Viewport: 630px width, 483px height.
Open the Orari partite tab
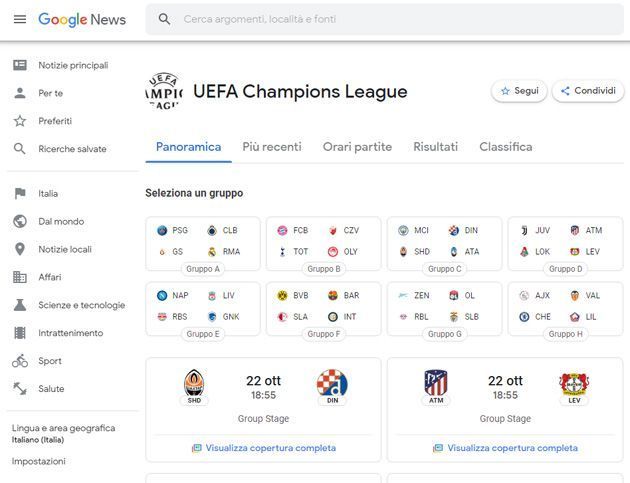coord(357,147)
